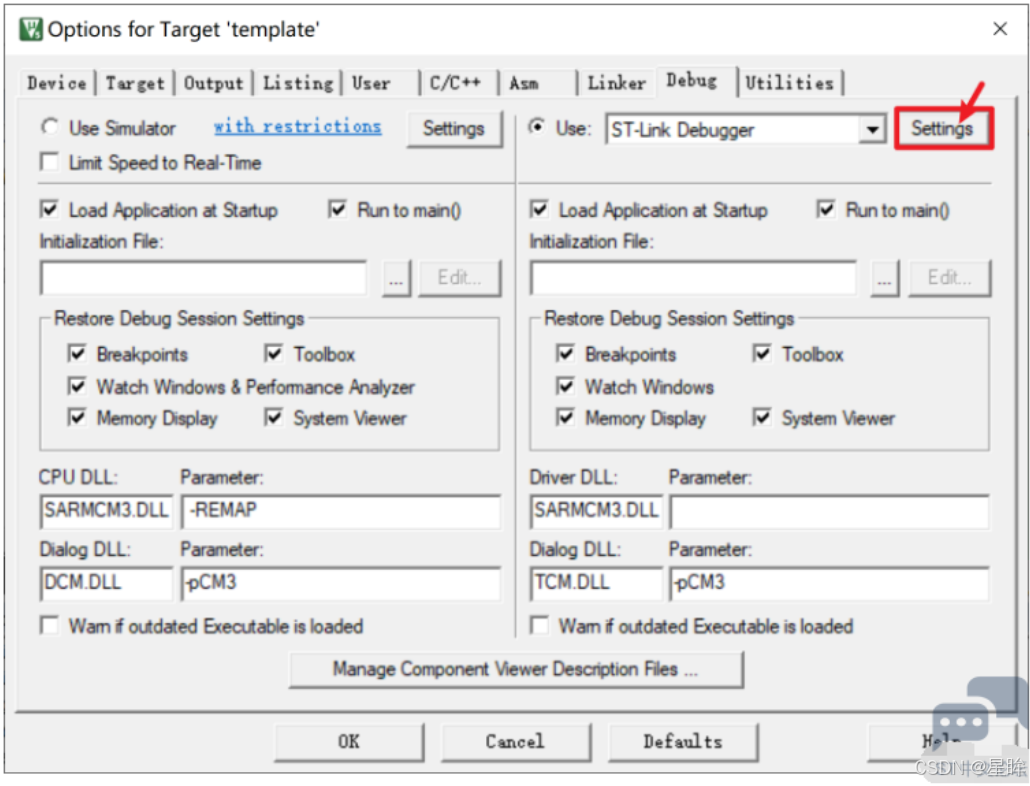Confirm with the OK button
1030x786 pixels.
(348, 742)
